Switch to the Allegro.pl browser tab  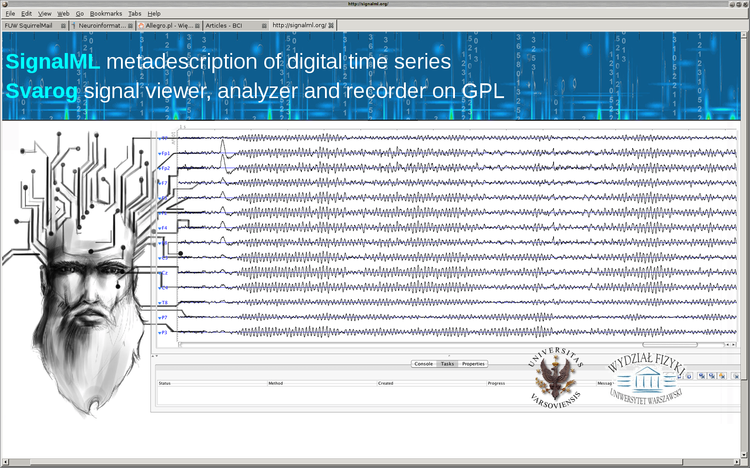pos(169,25)
